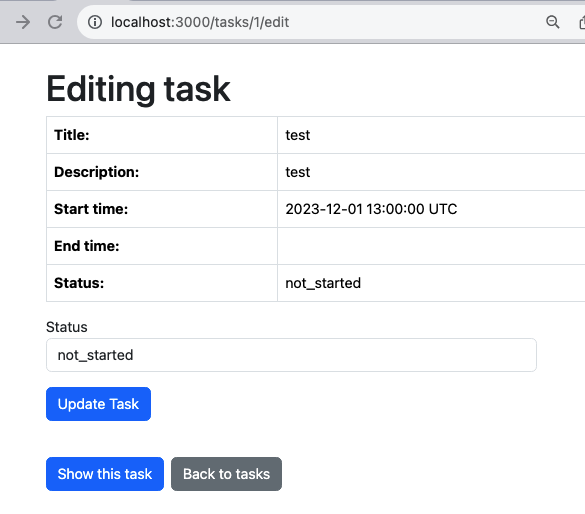Screen dimensions: 585x514
Task: Click the share icon at the address bar edge
Action: point(582,22)
